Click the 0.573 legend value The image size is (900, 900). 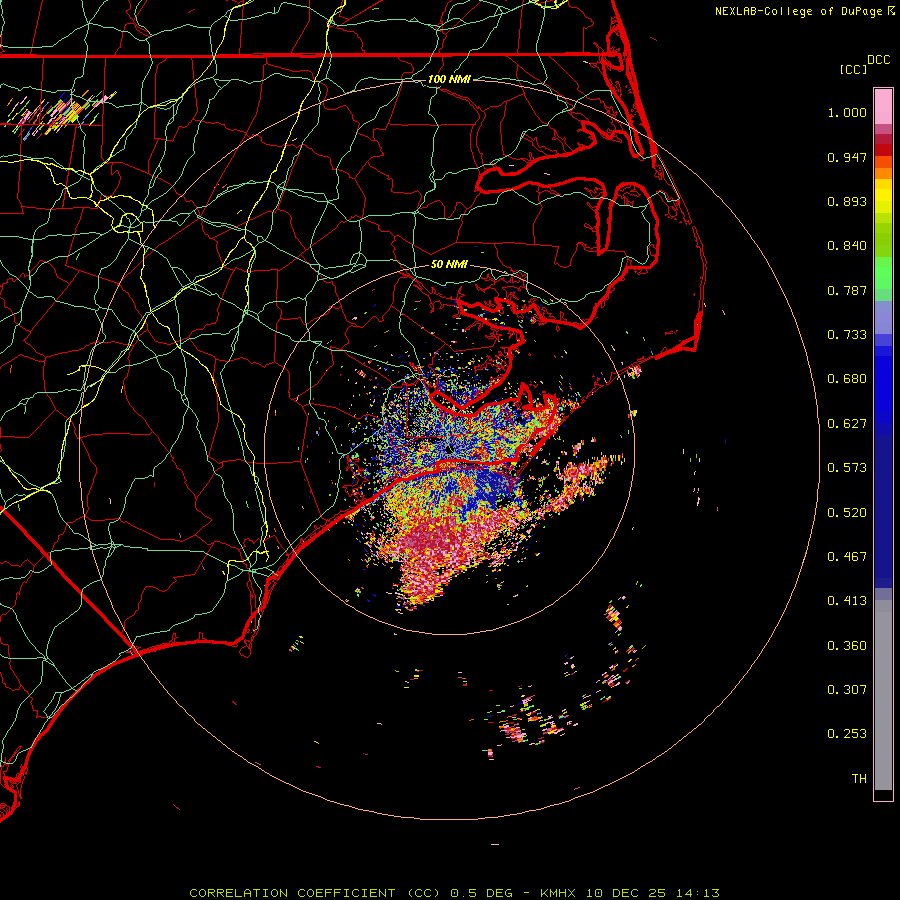point(847,468)
